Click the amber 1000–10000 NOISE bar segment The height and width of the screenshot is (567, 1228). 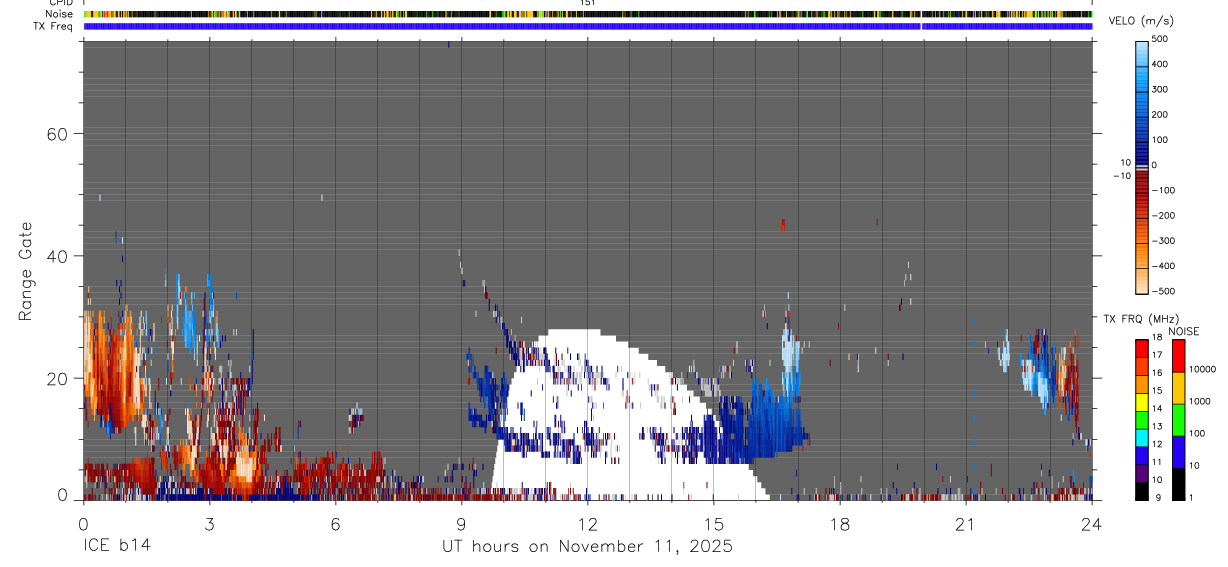[1177, 387]
